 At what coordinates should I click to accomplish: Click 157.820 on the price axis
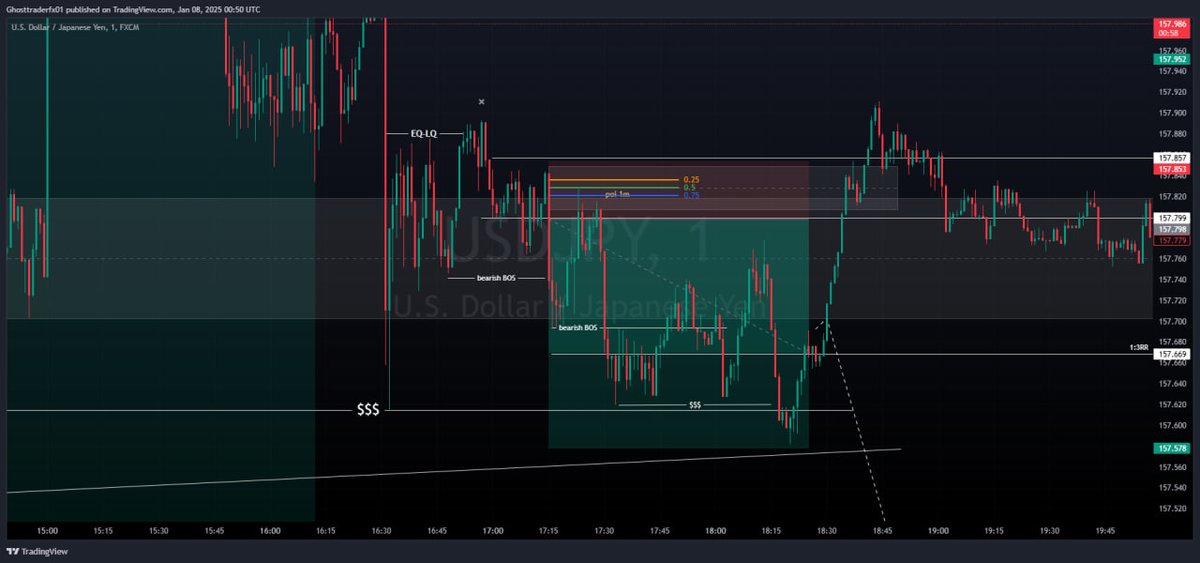1172,196
